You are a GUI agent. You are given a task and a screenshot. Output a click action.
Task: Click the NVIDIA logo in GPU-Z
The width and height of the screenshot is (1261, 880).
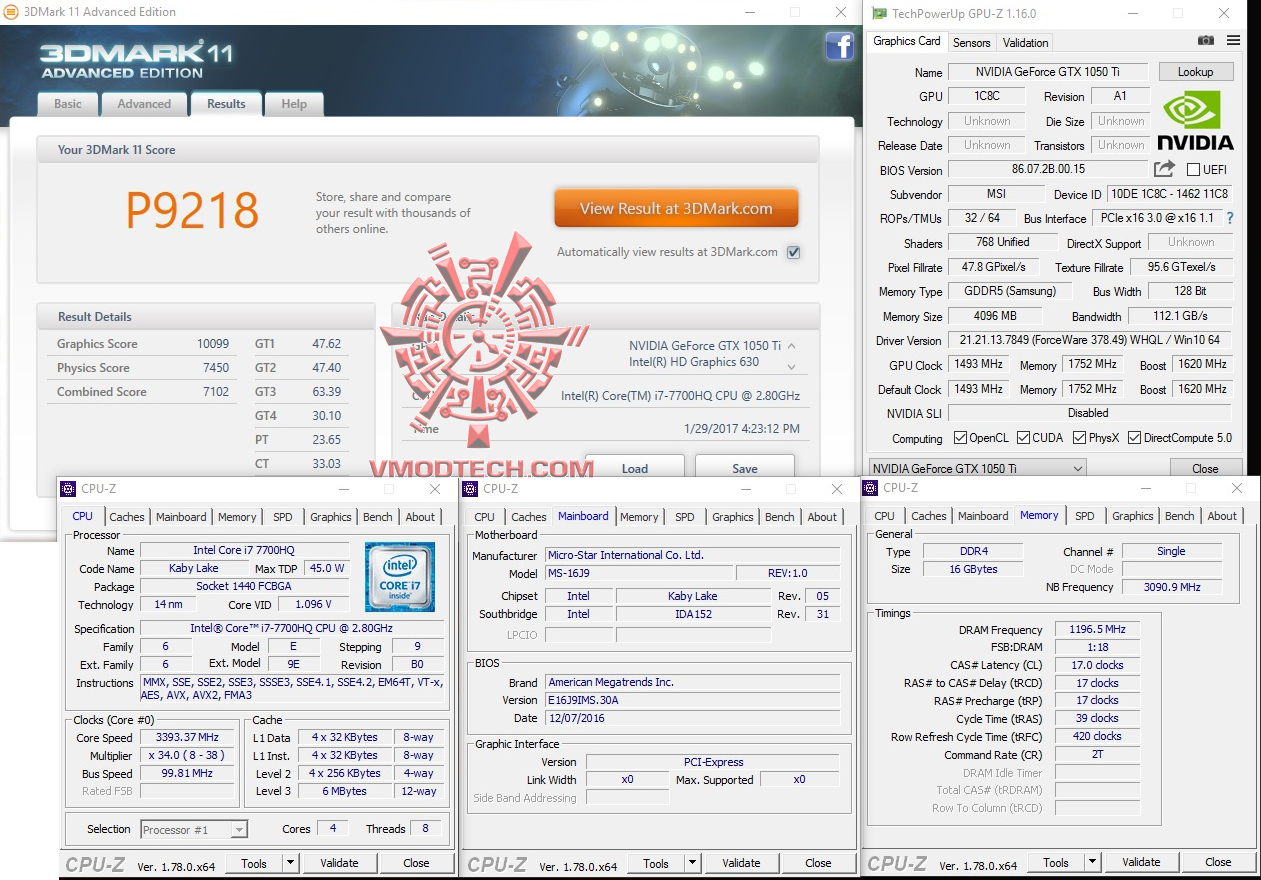coord(1195,120)
